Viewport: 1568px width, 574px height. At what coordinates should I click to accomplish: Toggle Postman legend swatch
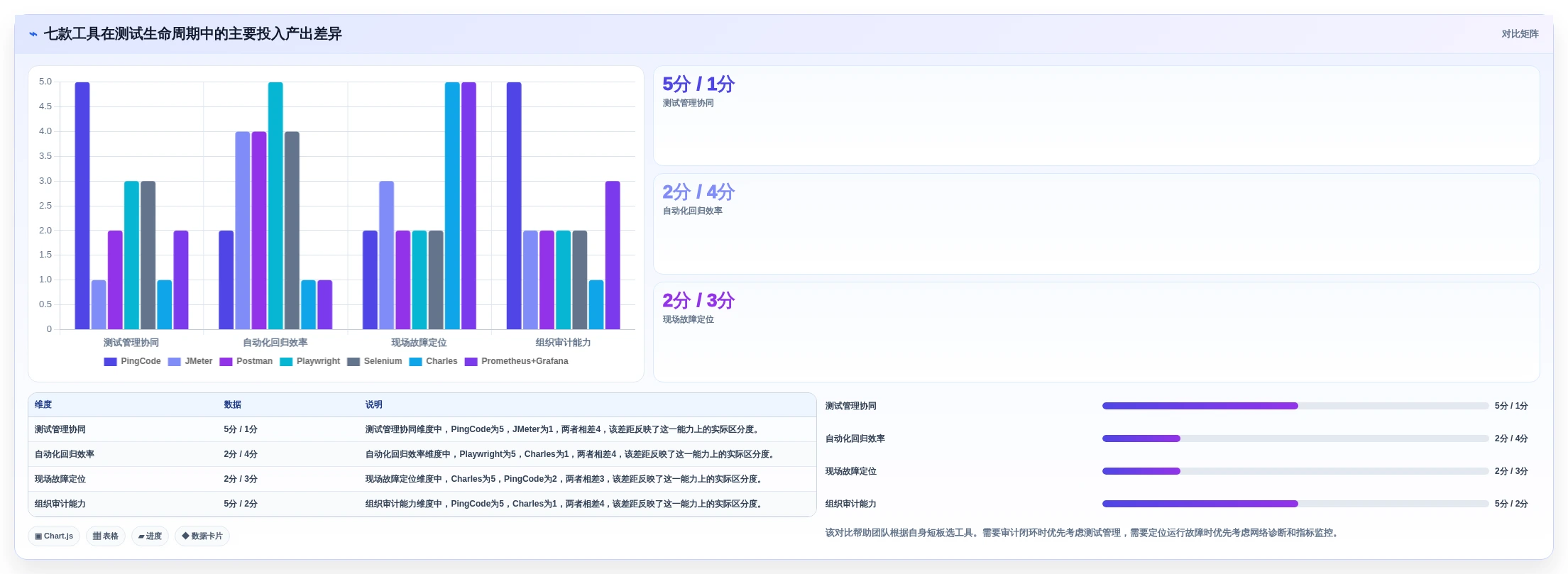pyautogui.click(x=226, y=362)
